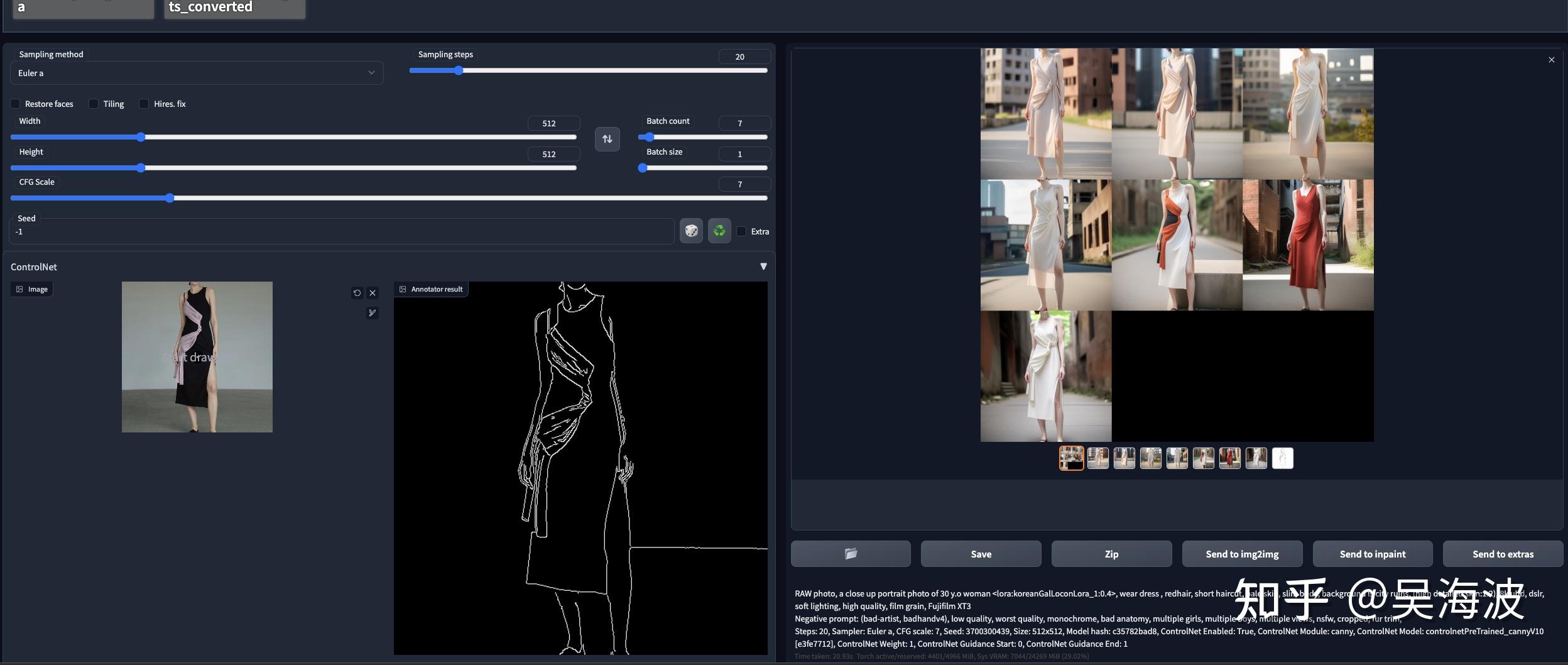Click the green recycle reuse-seed icon

[719, 231]
